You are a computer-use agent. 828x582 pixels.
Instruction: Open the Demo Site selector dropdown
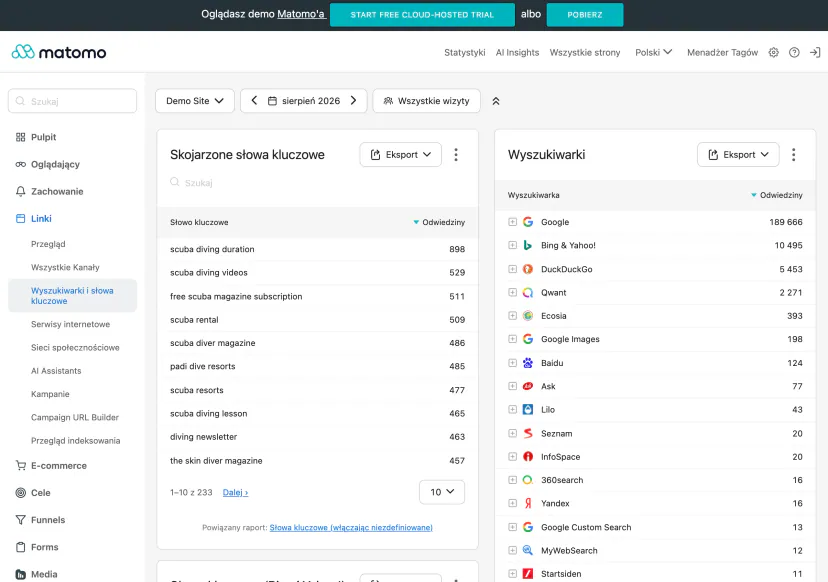195,100
